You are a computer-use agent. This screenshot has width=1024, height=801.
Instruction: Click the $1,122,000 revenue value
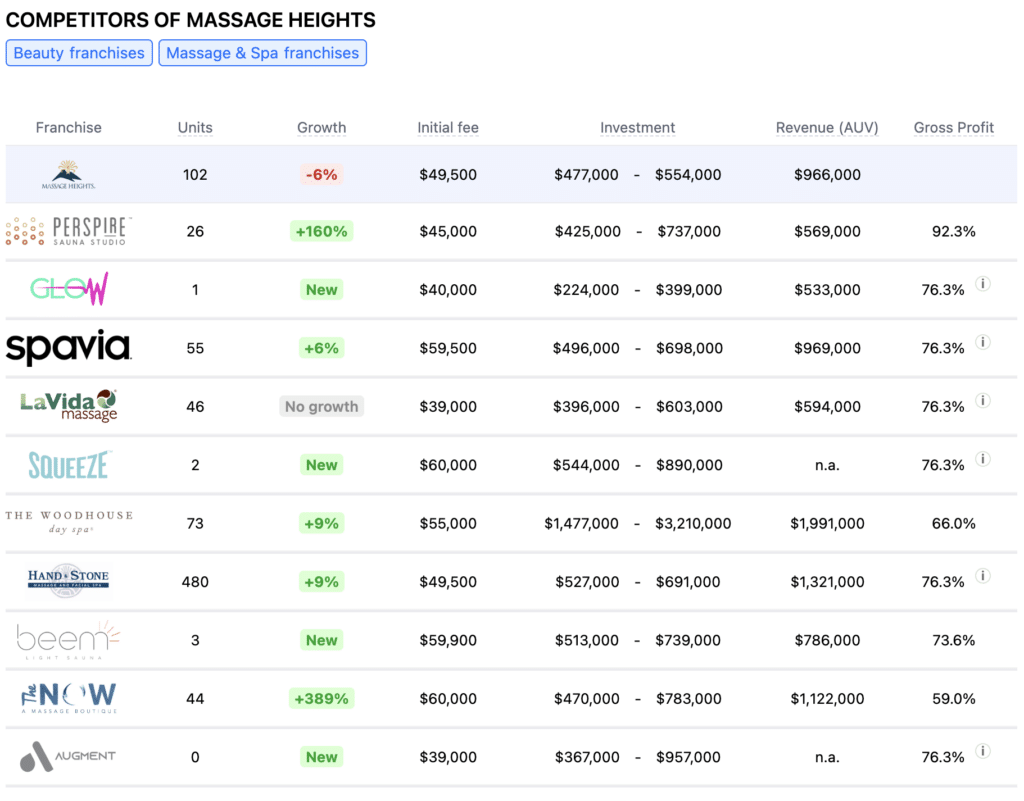coord(827,699)
